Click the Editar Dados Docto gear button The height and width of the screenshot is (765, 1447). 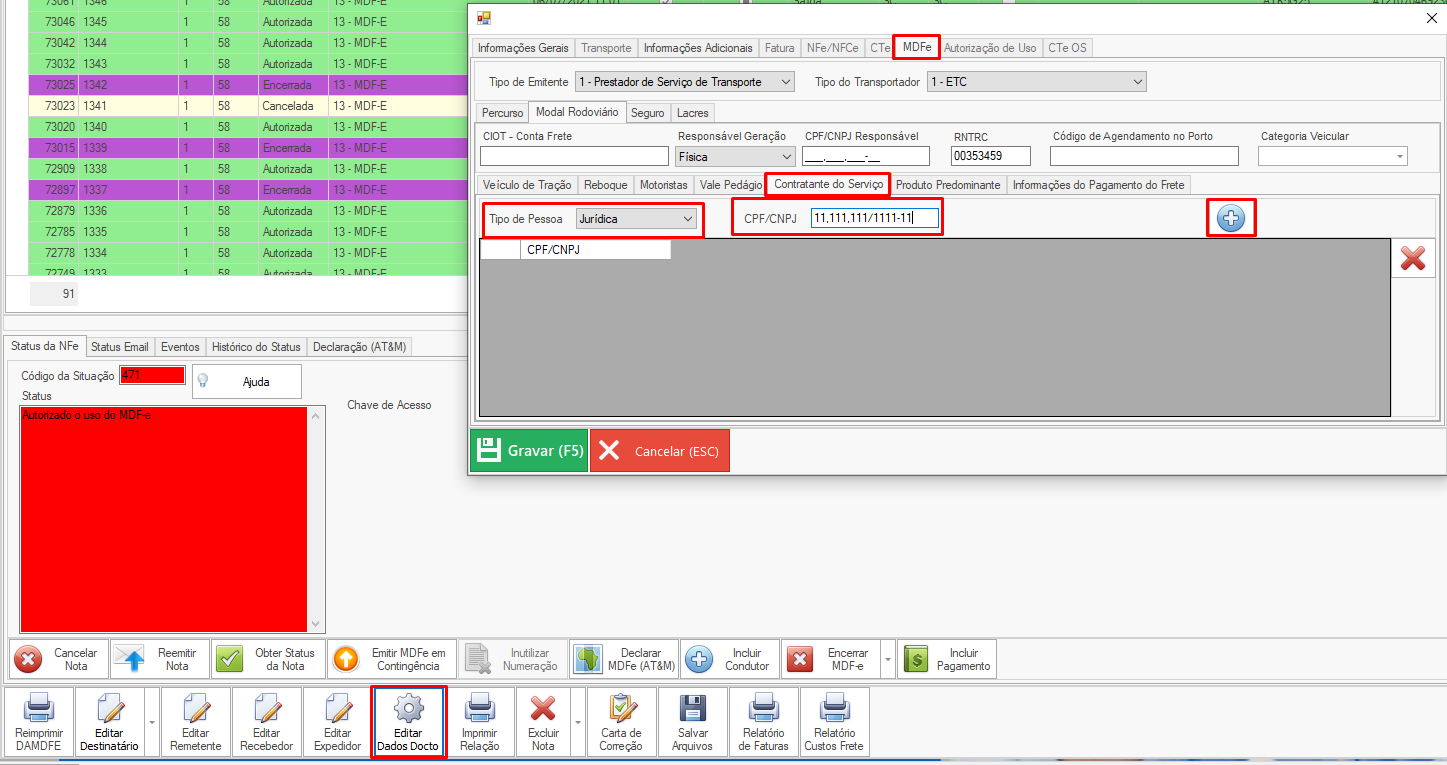tap(408, 722)
